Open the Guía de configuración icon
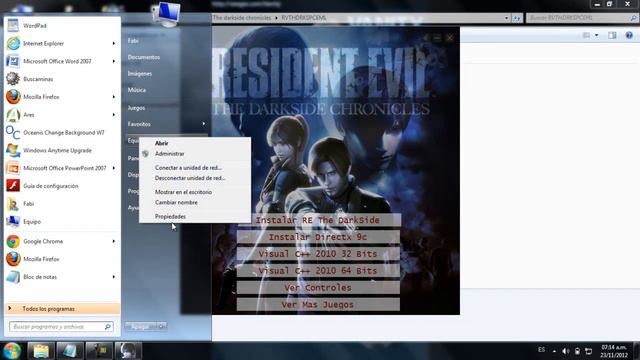 coord(13,186)
